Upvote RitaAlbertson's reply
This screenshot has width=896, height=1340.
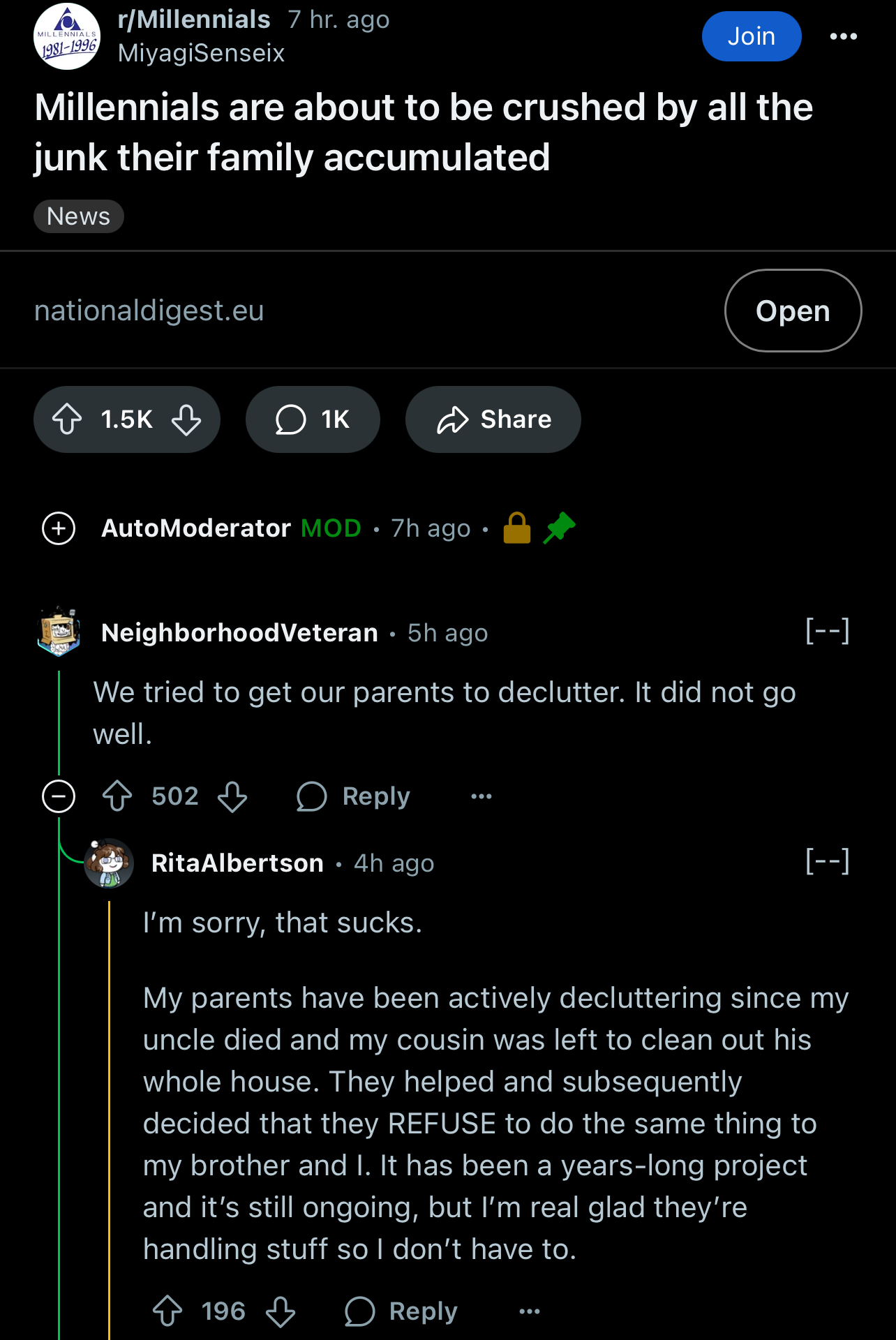point(167,1311)
